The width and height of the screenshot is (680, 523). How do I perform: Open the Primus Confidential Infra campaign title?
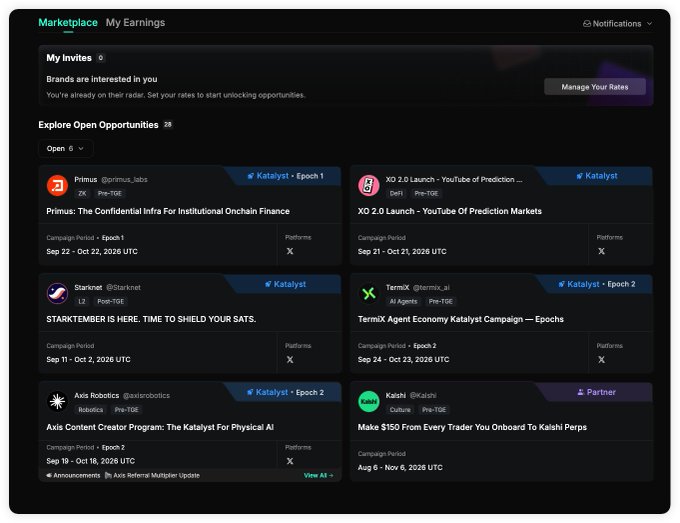[x=168, y=211]
